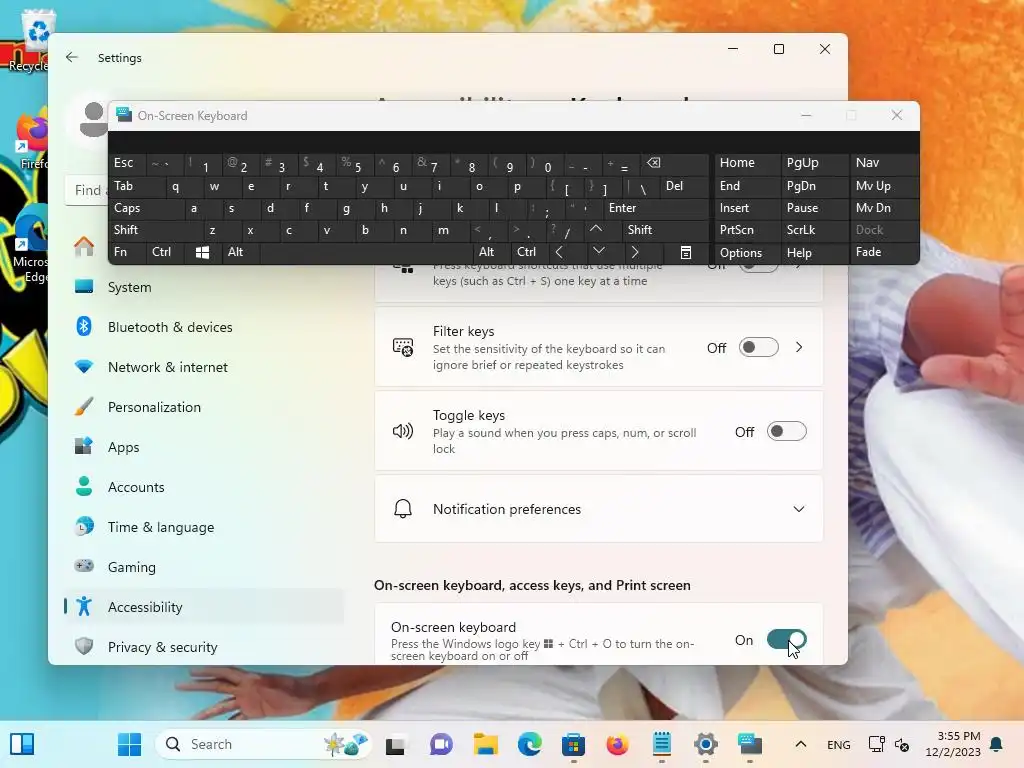This screenshot has width=1024, height=768.
Task: Click the network tray icon
Action: pyautogui.click(x=876, y=744)
